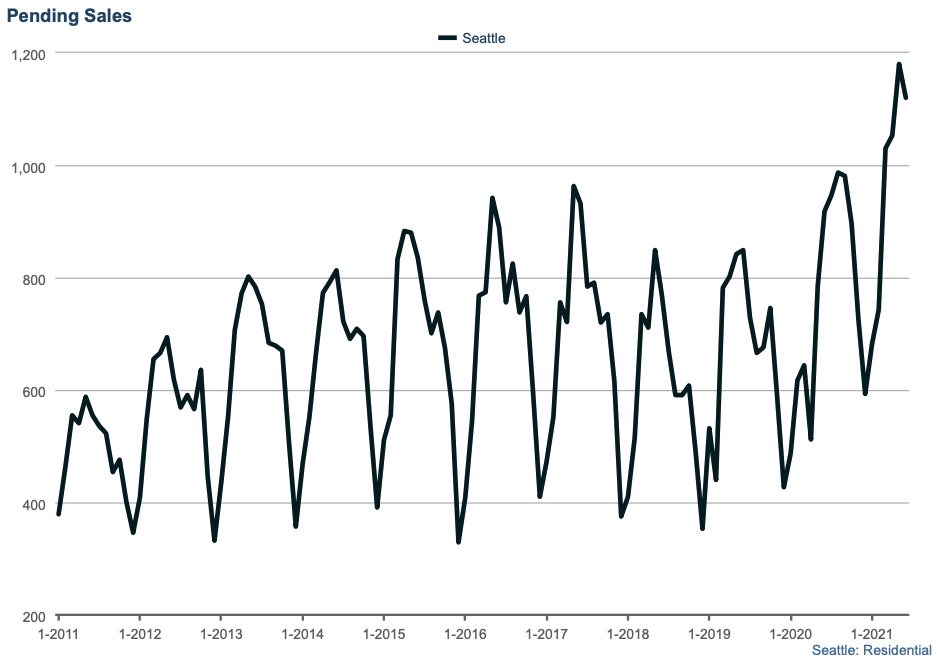Click the 200 y-axis label
The height and width of the screenshot is (664, 940).
click(x=32, y=617)
